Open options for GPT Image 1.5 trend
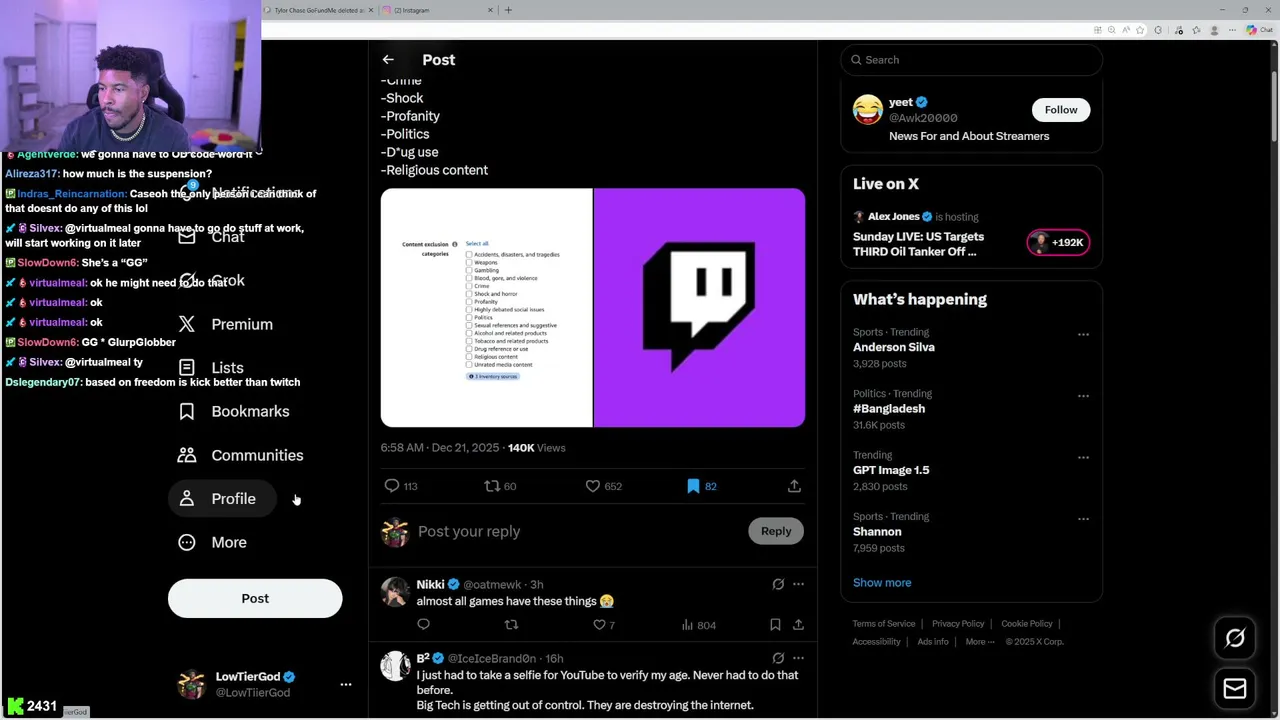 pos(1083,458)
